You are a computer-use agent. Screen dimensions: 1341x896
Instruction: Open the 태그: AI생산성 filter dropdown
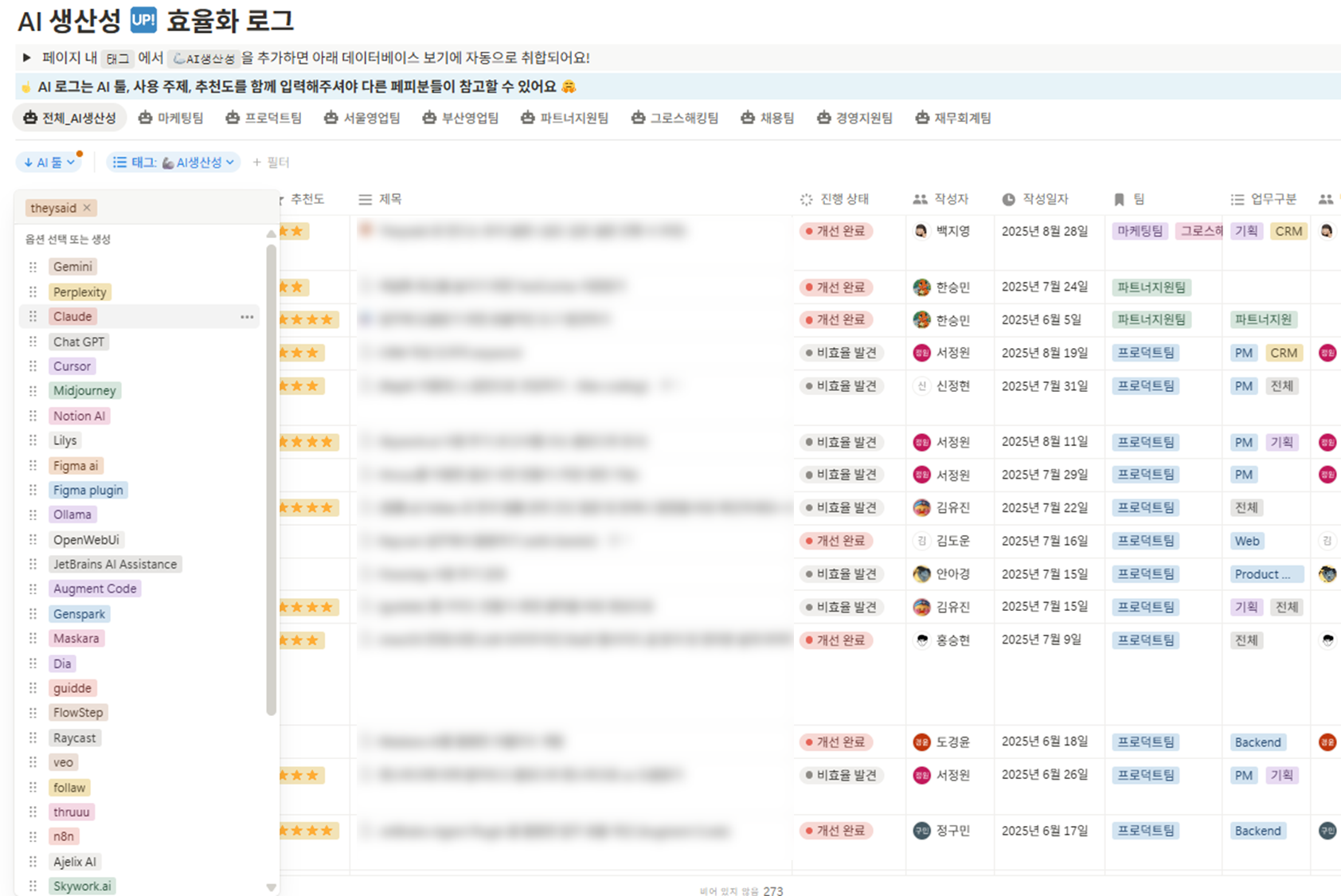pos(174,162)
